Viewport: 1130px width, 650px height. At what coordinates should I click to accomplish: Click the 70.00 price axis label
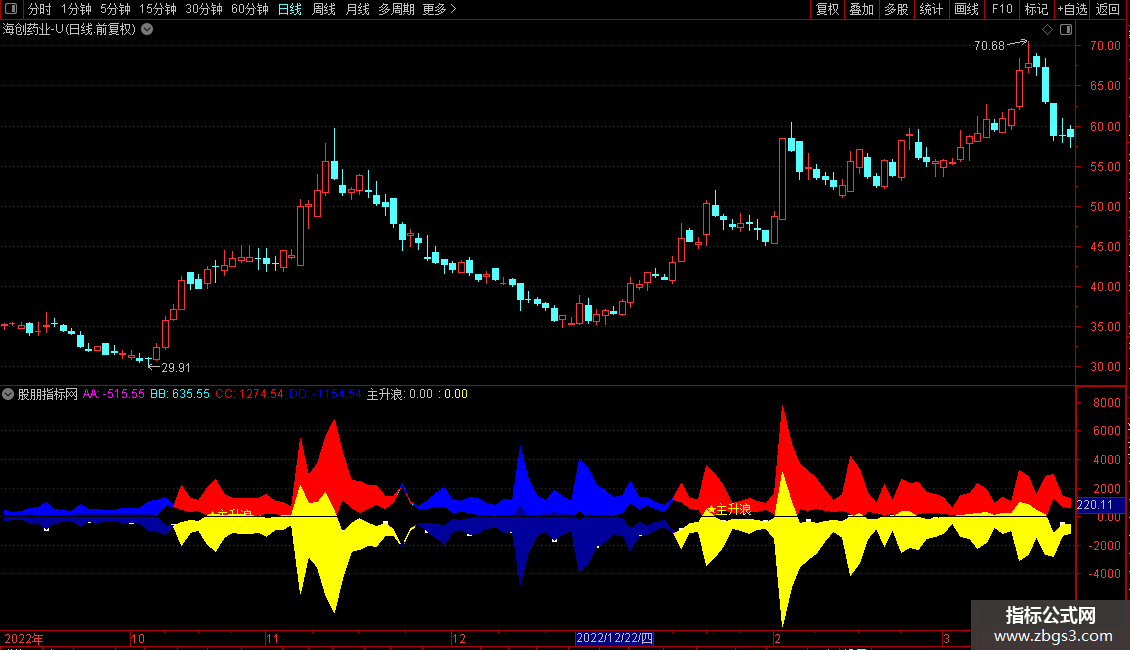click(x=1105, y=46)
